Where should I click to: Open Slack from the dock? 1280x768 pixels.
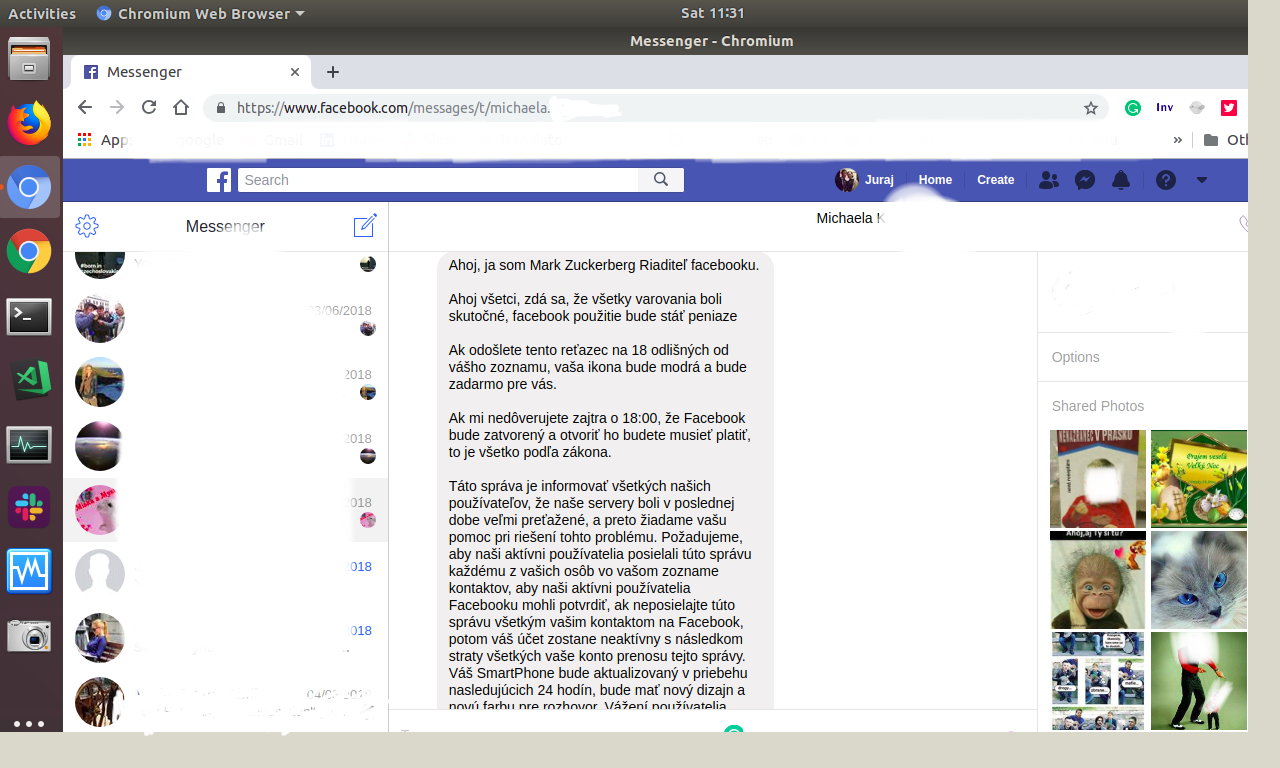(29, 507)
